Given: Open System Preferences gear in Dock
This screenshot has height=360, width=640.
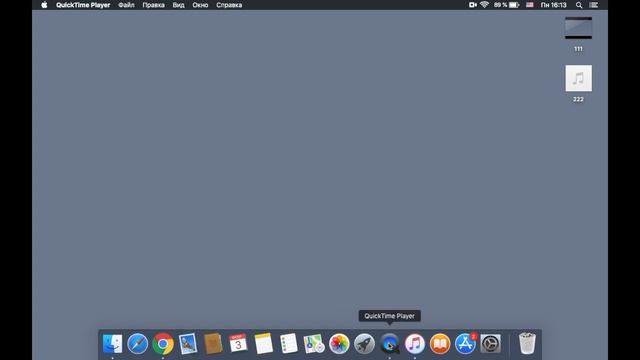Looking at the screenshot, I should [490, 344].
